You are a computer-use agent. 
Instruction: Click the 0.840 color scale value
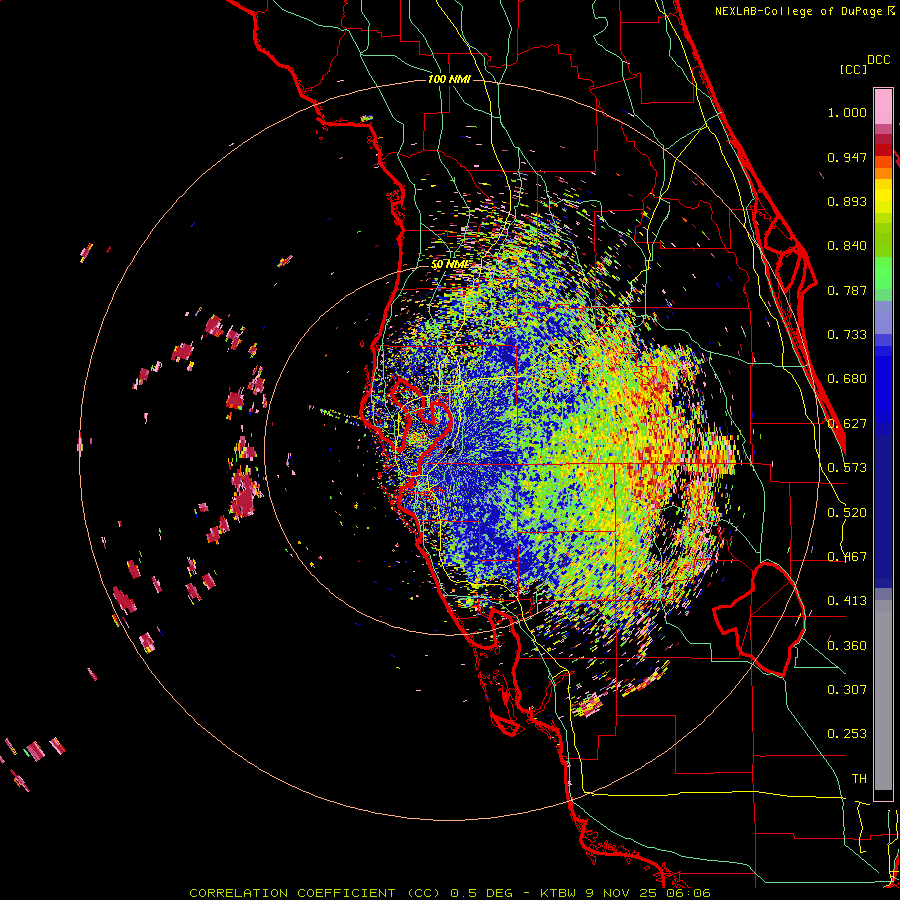[x=847, y=246]
